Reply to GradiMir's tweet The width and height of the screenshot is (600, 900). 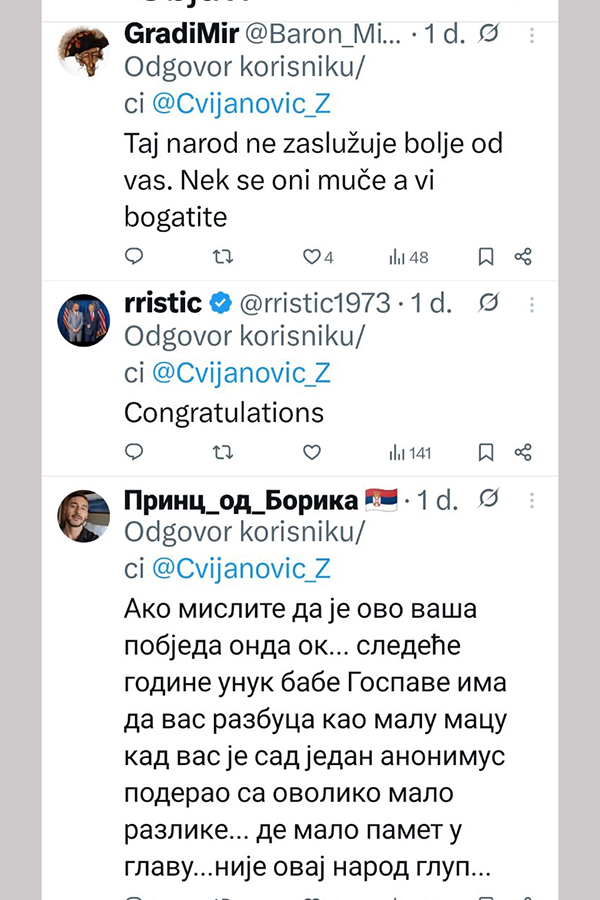pos(134,257)
